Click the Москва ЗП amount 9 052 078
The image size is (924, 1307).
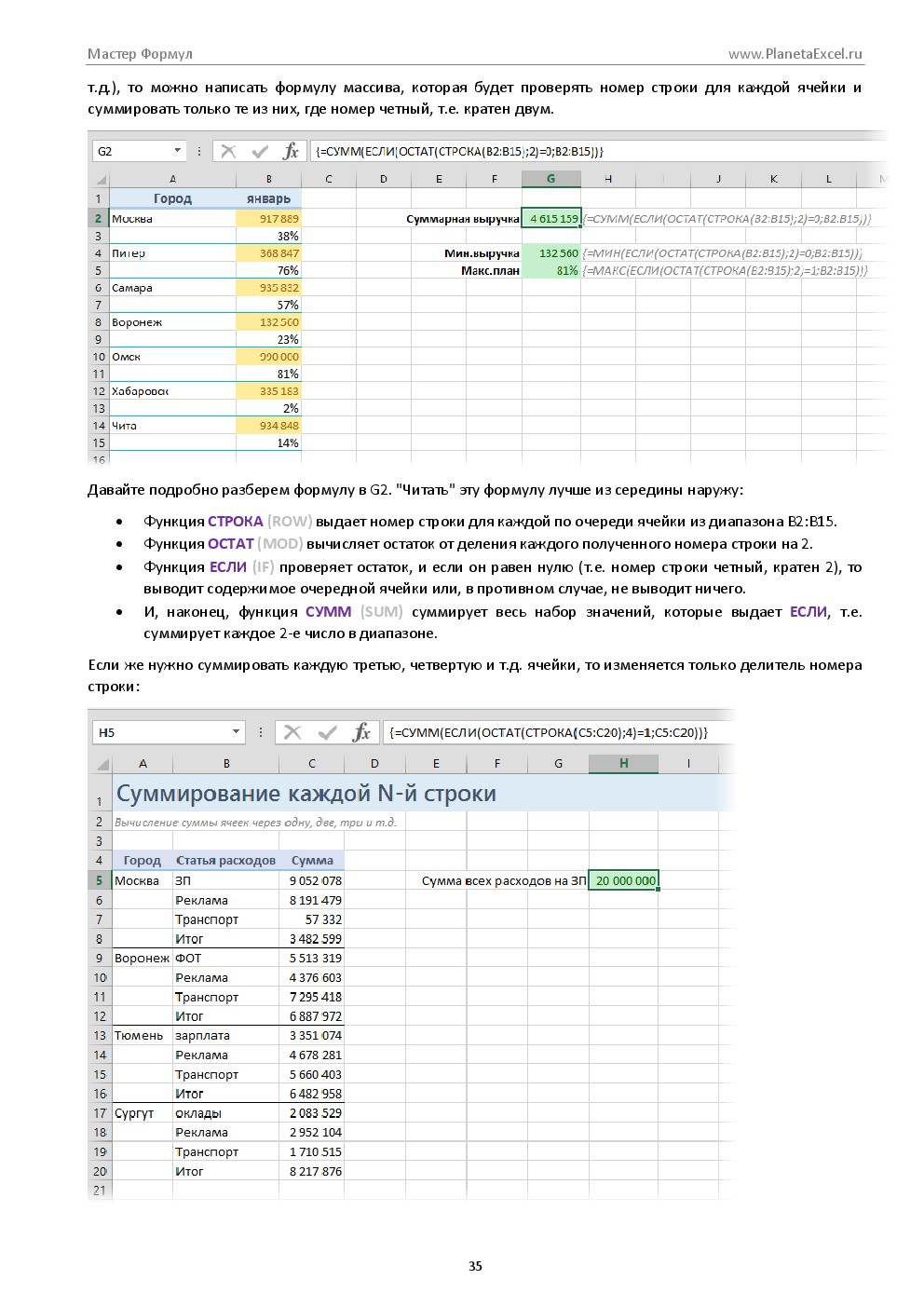[312, 880]
